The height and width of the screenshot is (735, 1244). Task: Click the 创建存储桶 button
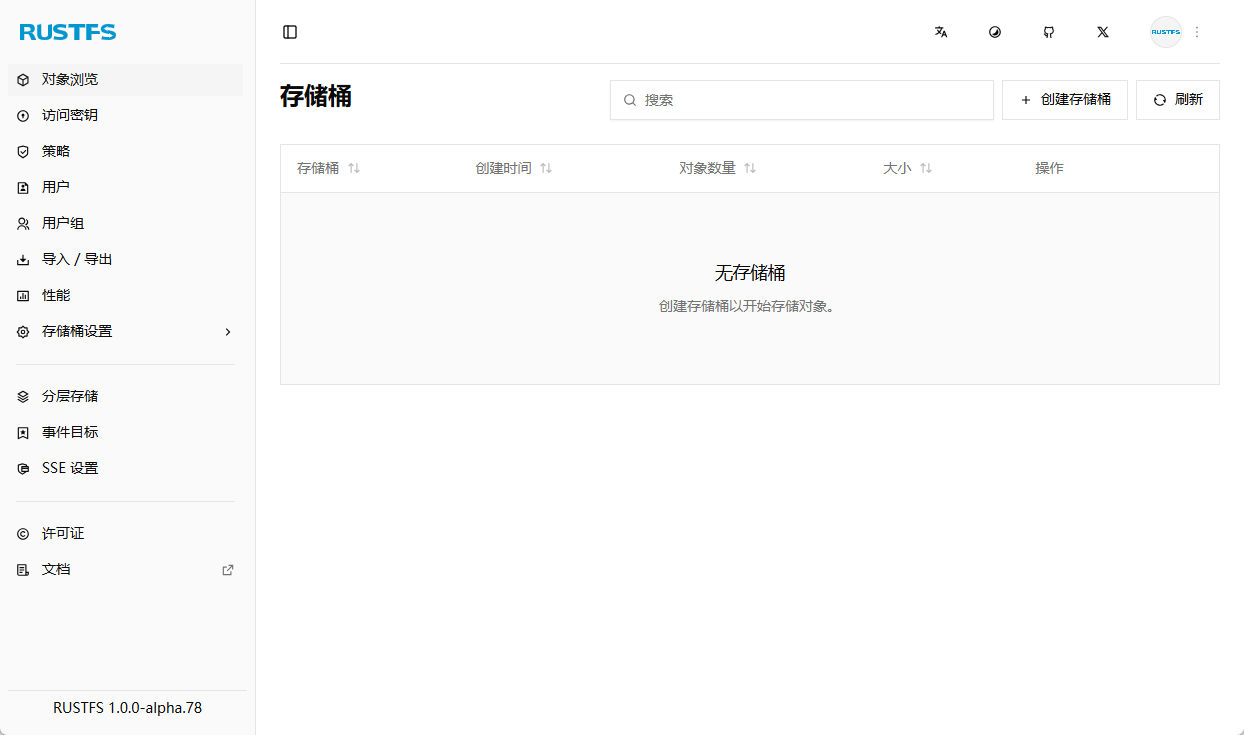pos(1065,100)
